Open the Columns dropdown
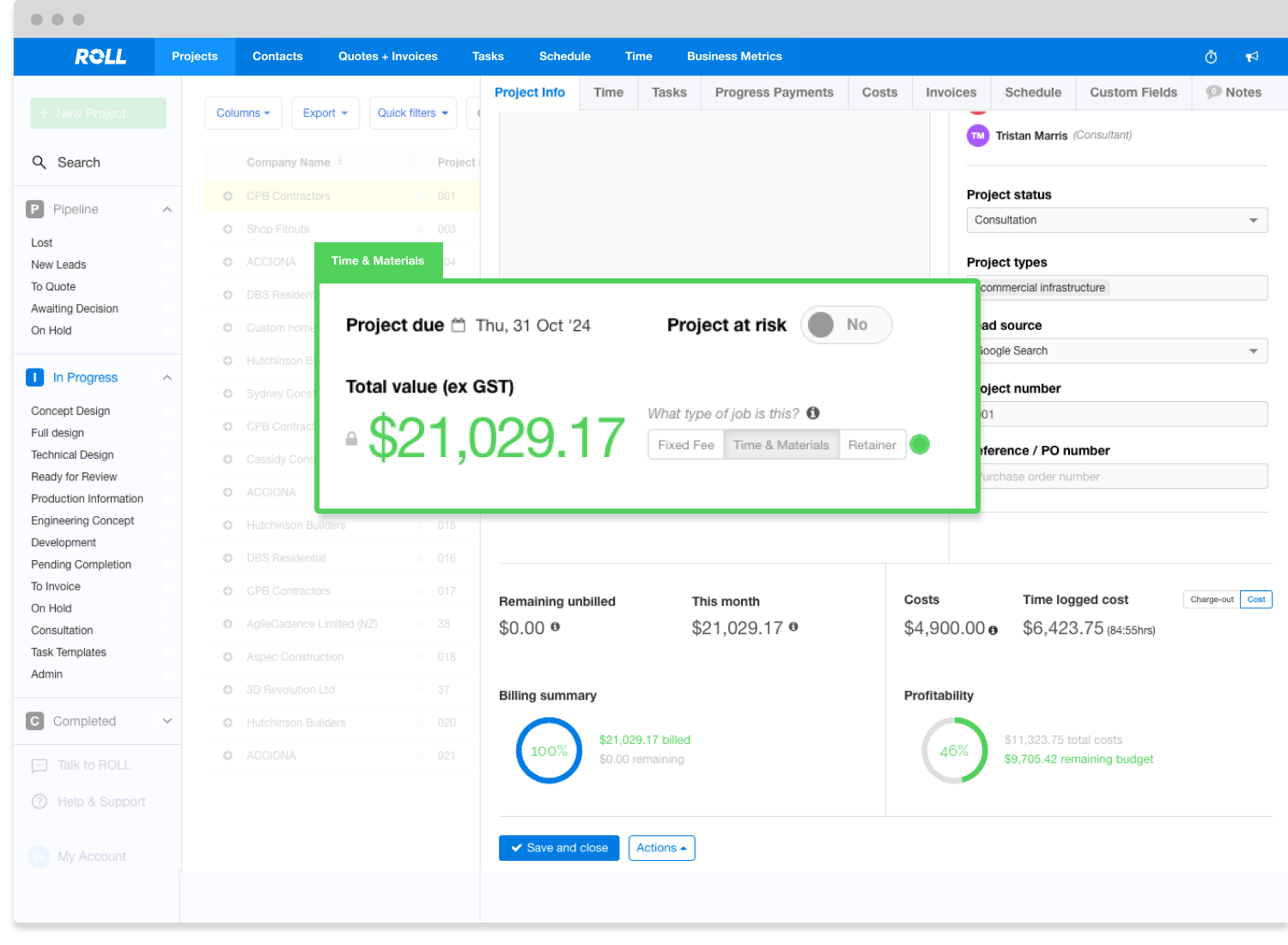The height and width of the screenshot is (945, 1288). pos(243,113)
